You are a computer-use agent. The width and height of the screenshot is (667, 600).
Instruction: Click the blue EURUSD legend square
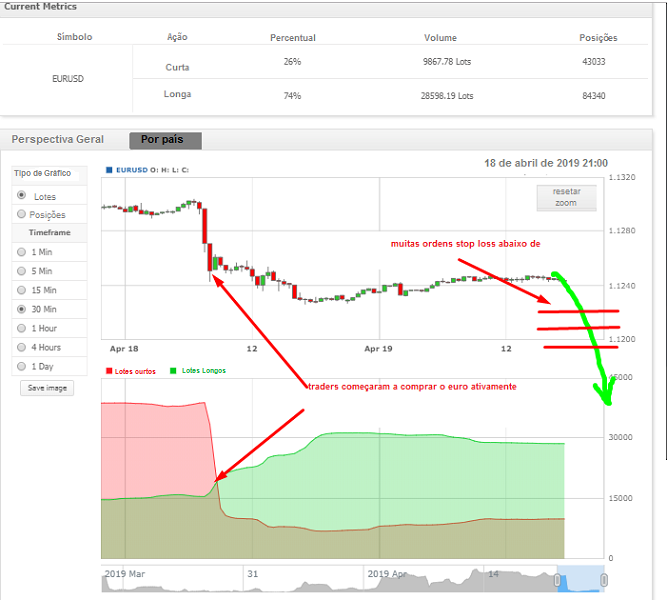tap(110, 170)
